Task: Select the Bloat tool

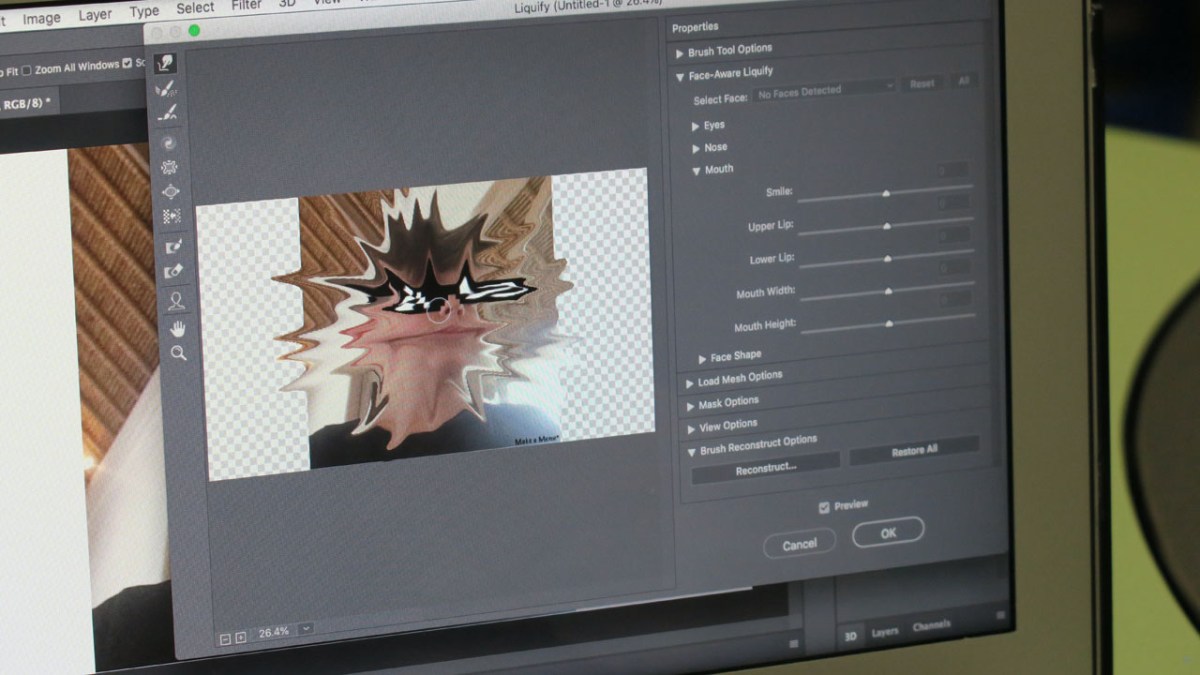Action: pos(171,191)
